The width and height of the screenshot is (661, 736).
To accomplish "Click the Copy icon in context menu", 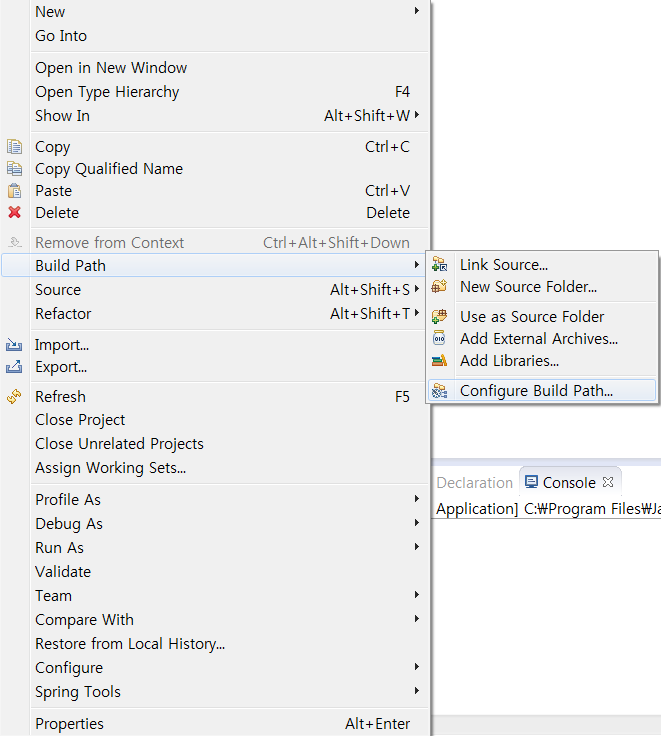I will coord(15,146).
